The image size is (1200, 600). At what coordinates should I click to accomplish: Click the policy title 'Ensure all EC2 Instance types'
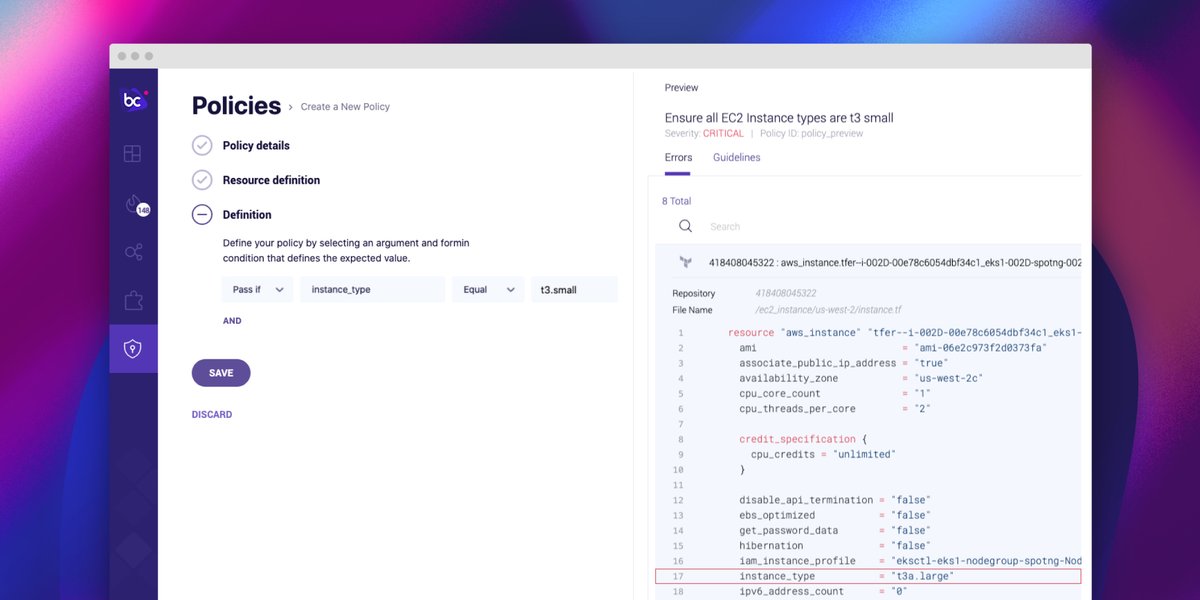779,118
